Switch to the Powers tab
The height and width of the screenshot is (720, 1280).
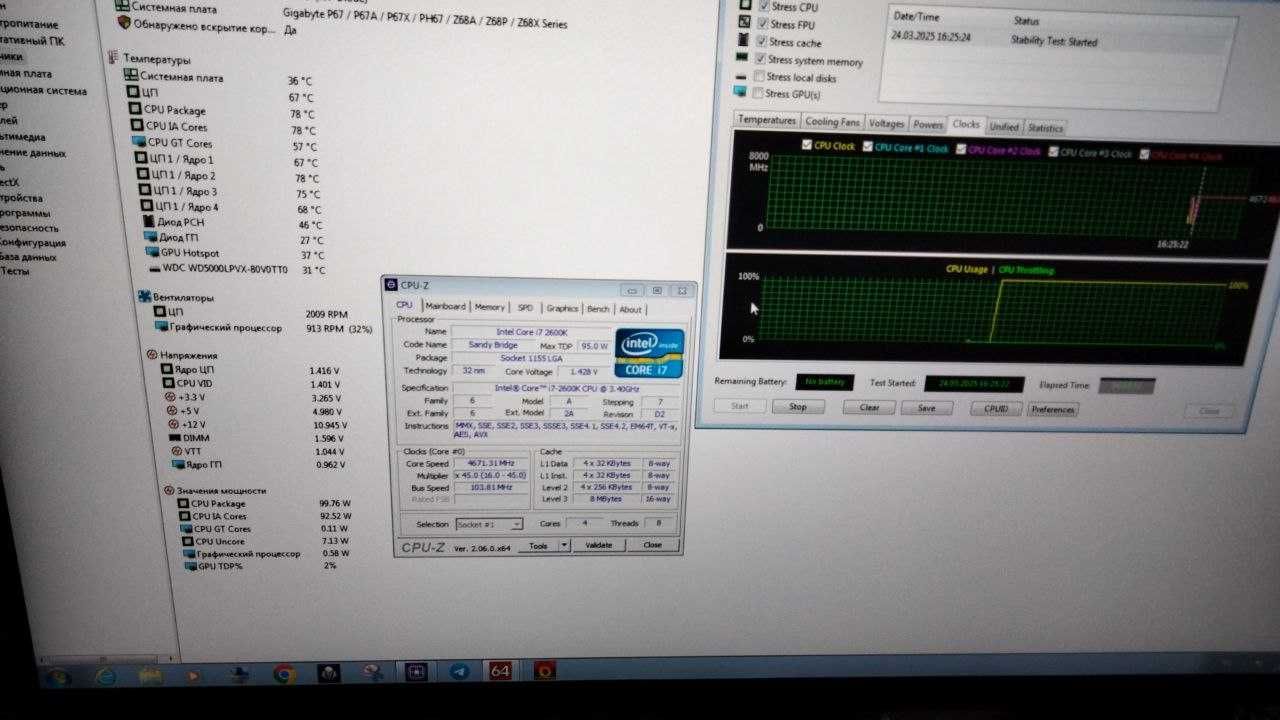pos(928,125)
